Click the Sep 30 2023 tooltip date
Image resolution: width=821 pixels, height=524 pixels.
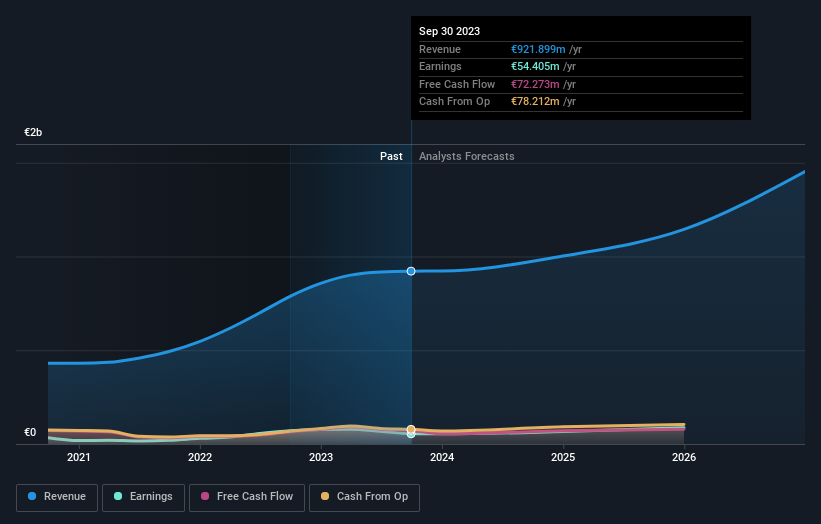(x=449, y=31)
